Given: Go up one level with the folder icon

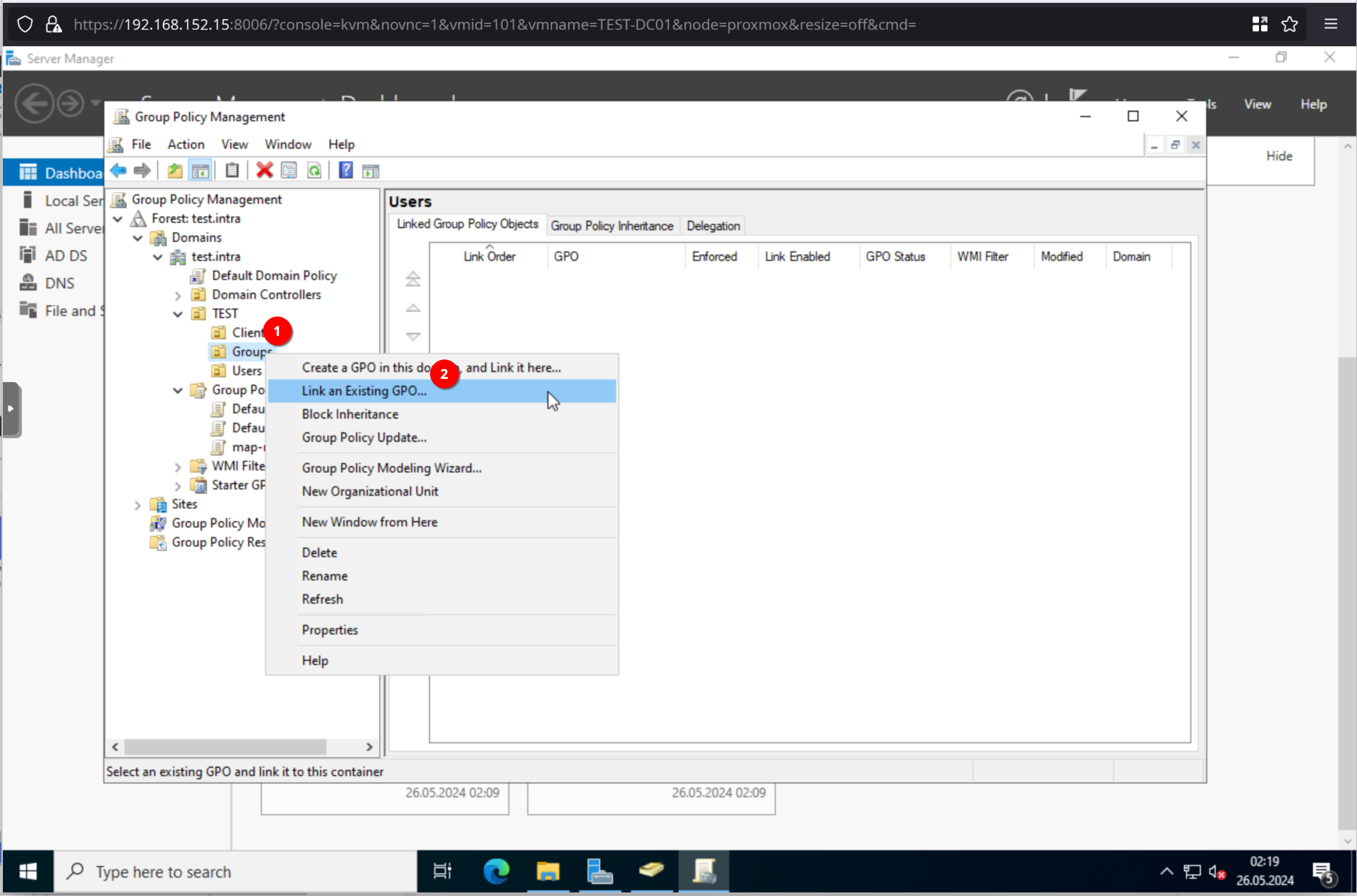Looking at the screenshot, I should pos(175,170).
